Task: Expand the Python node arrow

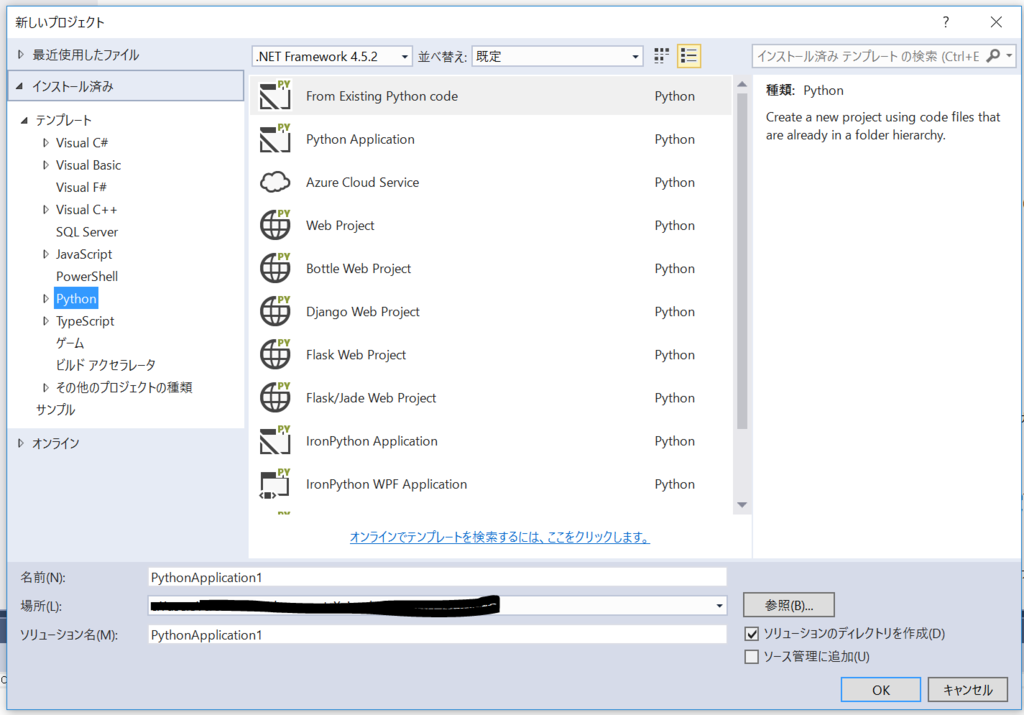Action: tap(45, 298)
